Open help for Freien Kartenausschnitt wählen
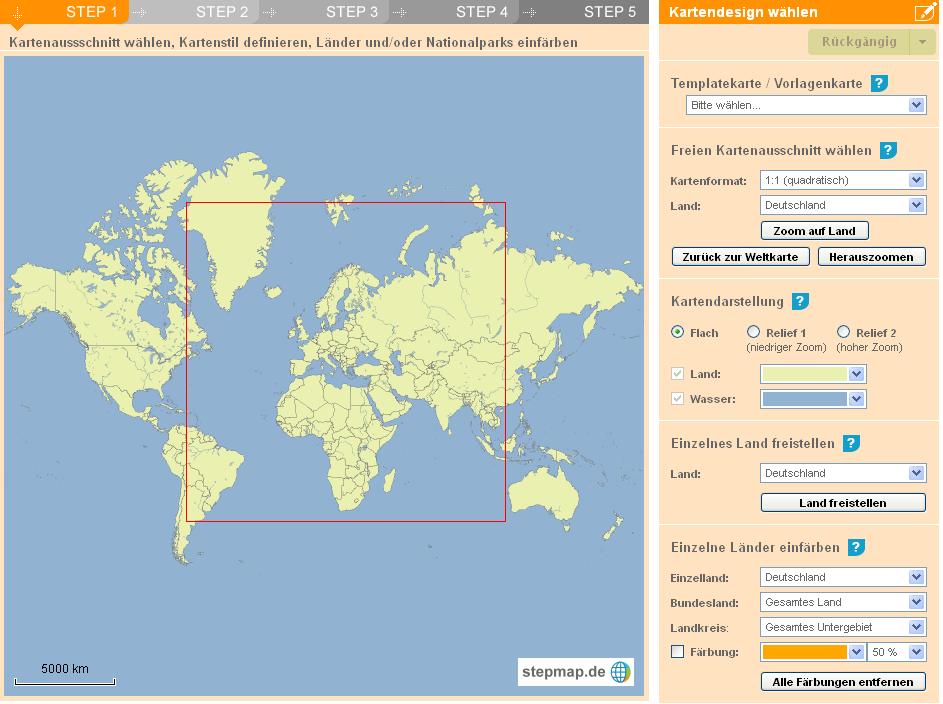Image resolution: width=943 pixels, height=704 pixels. tap(888, 150)
